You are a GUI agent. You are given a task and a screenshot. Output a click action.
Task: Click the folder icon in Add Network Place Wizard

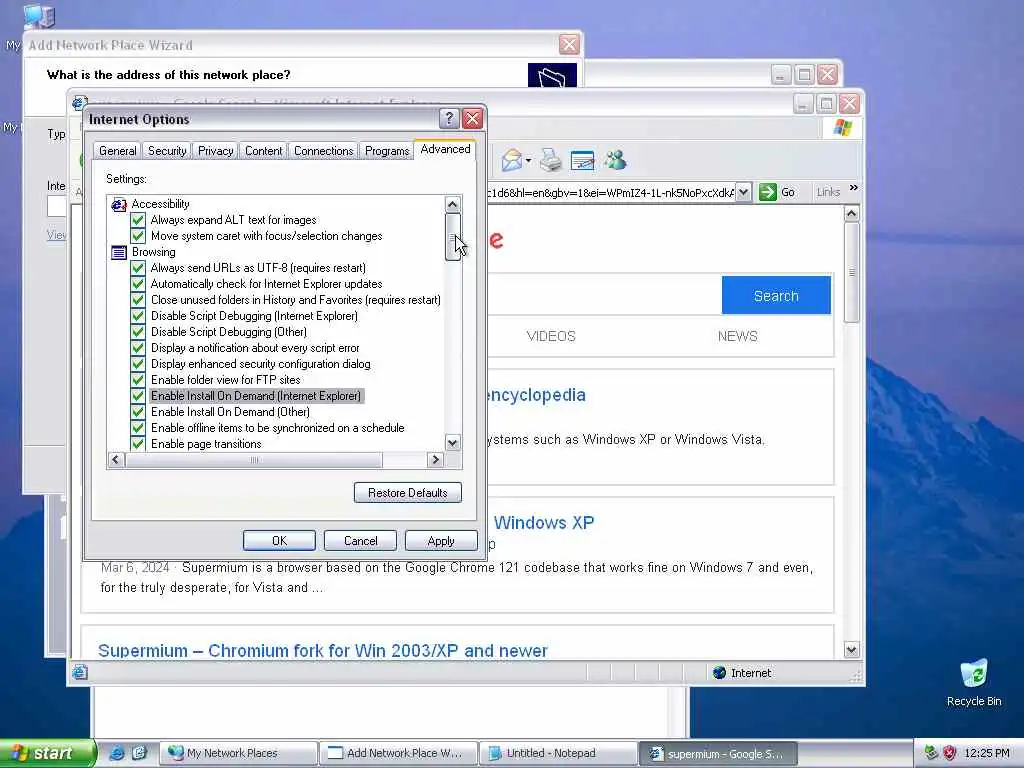pos(552,75)
